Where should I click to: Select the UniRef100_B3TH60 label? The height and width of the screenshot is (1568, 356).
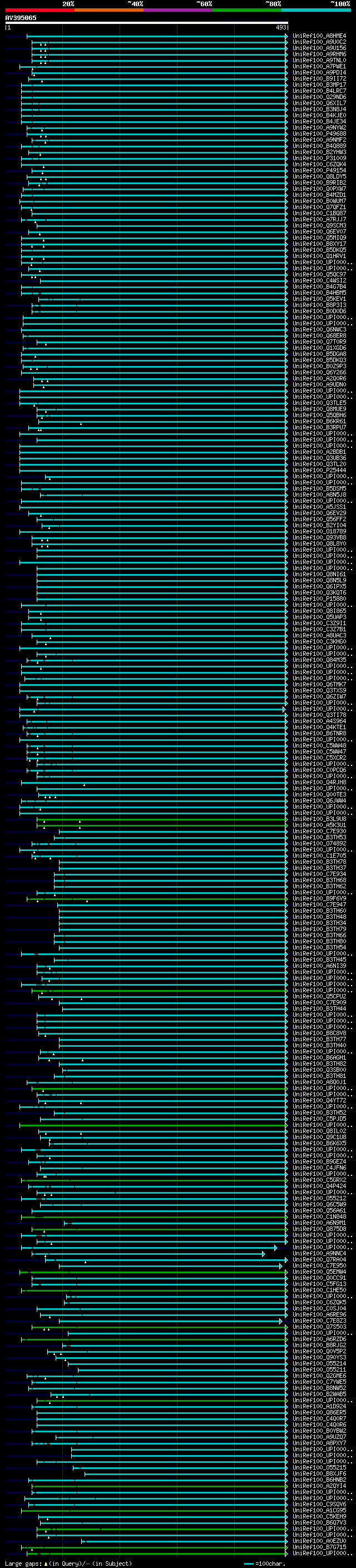click(x=319, y=911)
